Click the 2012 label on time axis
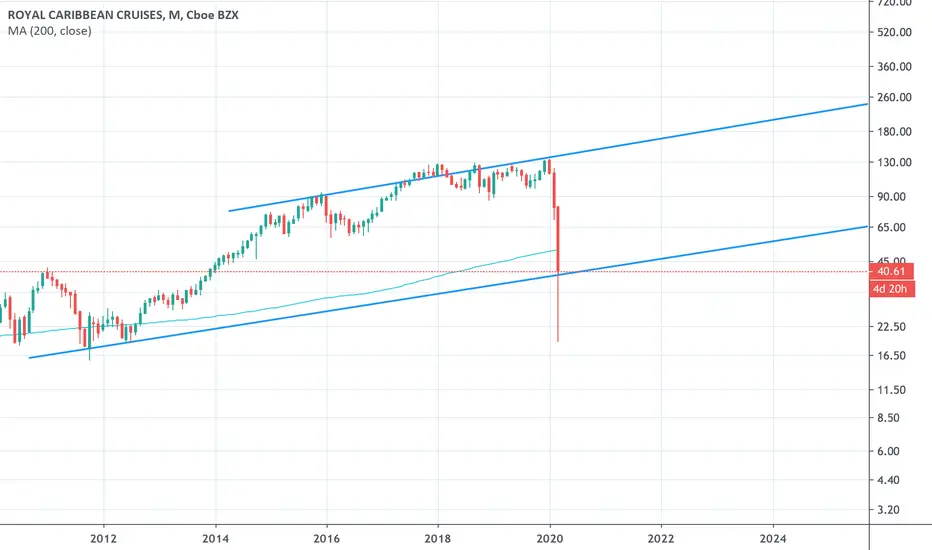This screenshot has height=550, width=932. click(103, 539)
